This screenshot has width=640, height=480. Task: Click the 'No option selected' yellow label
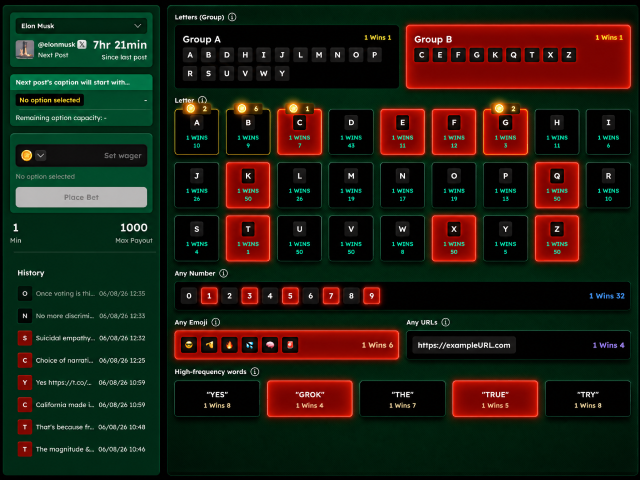(x=50, y=100)
